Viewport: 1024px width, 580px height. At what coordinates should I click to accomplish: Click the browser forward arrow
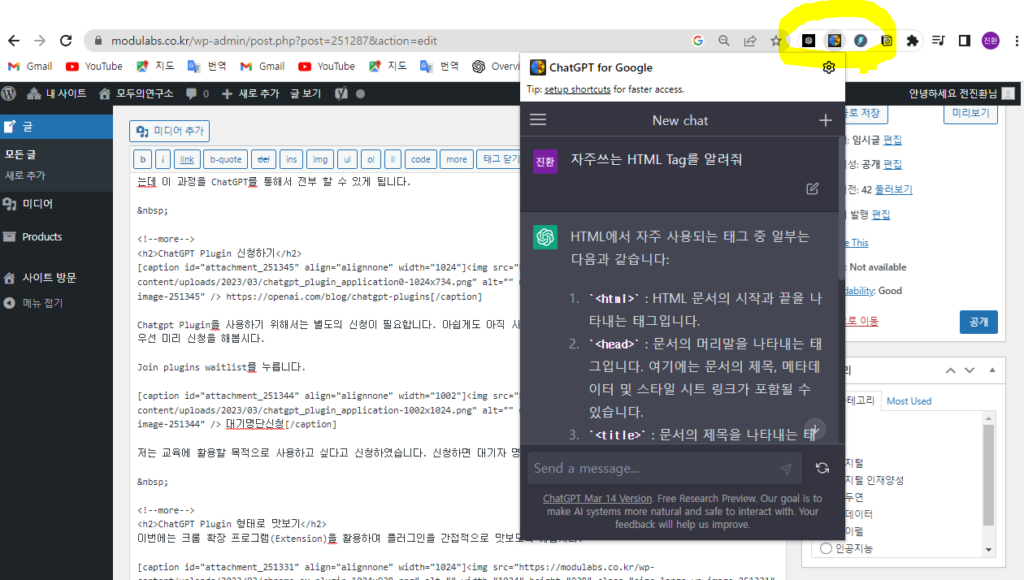pyautogui.click(x=40, y=40)
